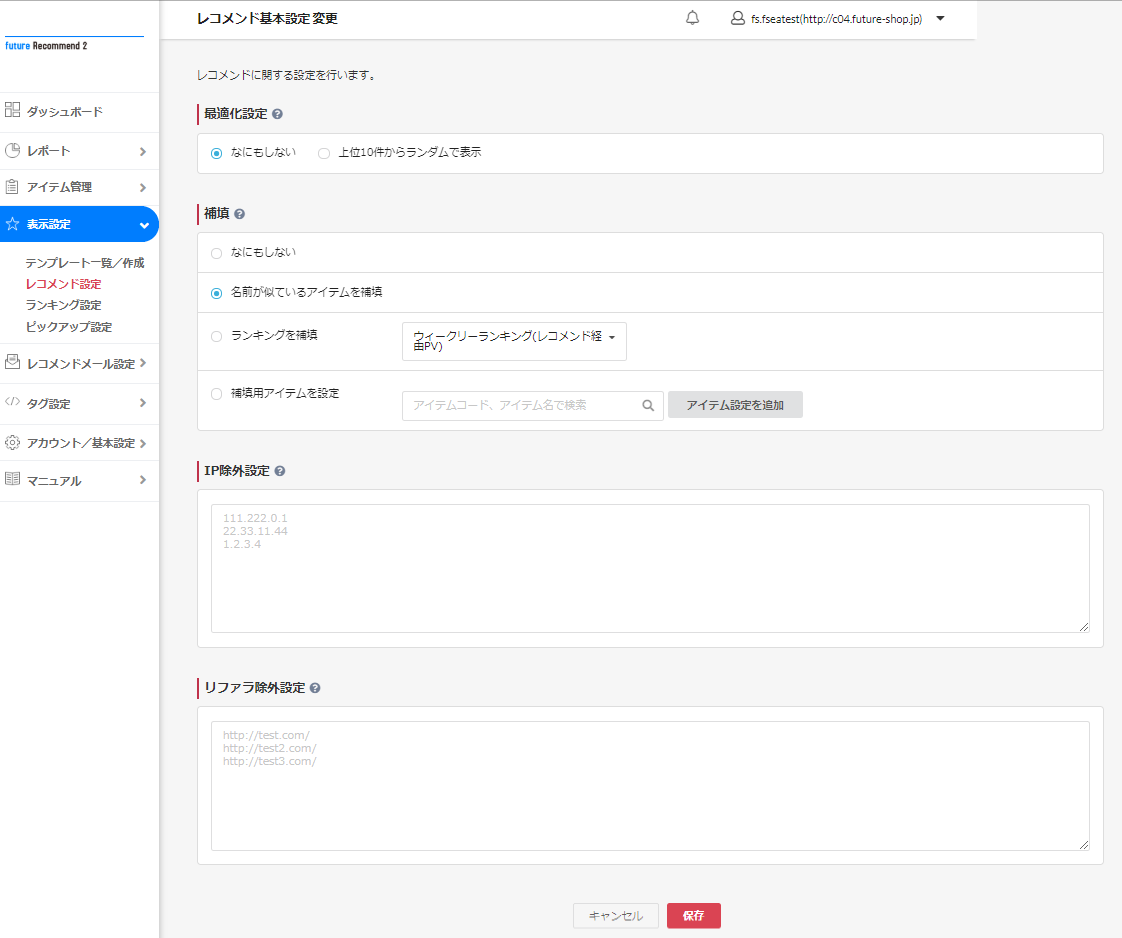Open help icon next to 最適化設定
The width and height of the screenshot is (1122, 938).
(x=278, y=114)
